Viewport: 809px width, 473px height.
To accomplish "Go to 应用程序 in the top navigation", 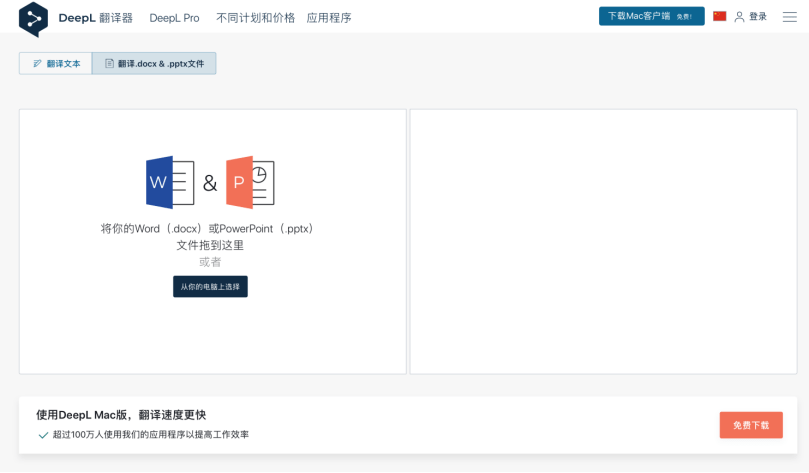I will click(x=329, y=18).
